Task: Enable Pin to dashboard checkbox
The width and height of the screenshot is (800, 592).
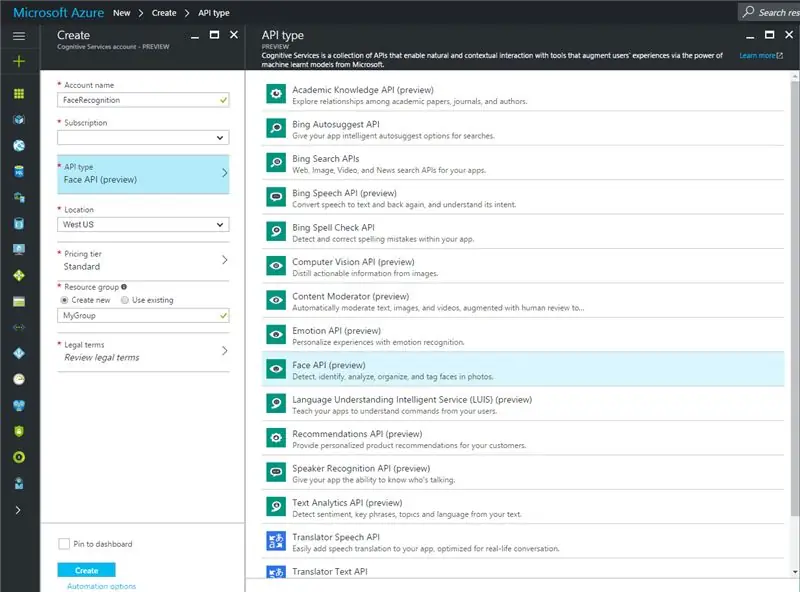Action: (x=64, y=544)
